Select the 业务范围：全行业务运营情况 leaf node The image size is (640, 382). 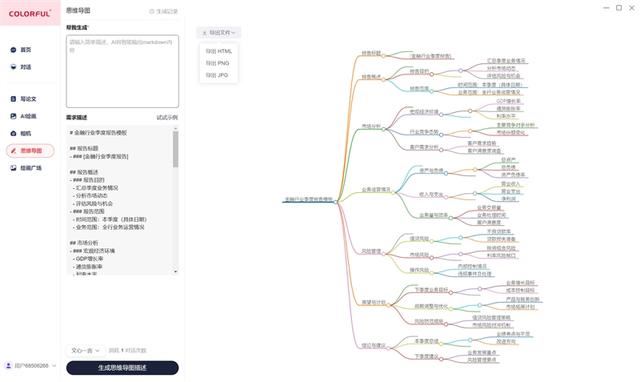pyautogui.click(x=489, y=93)
